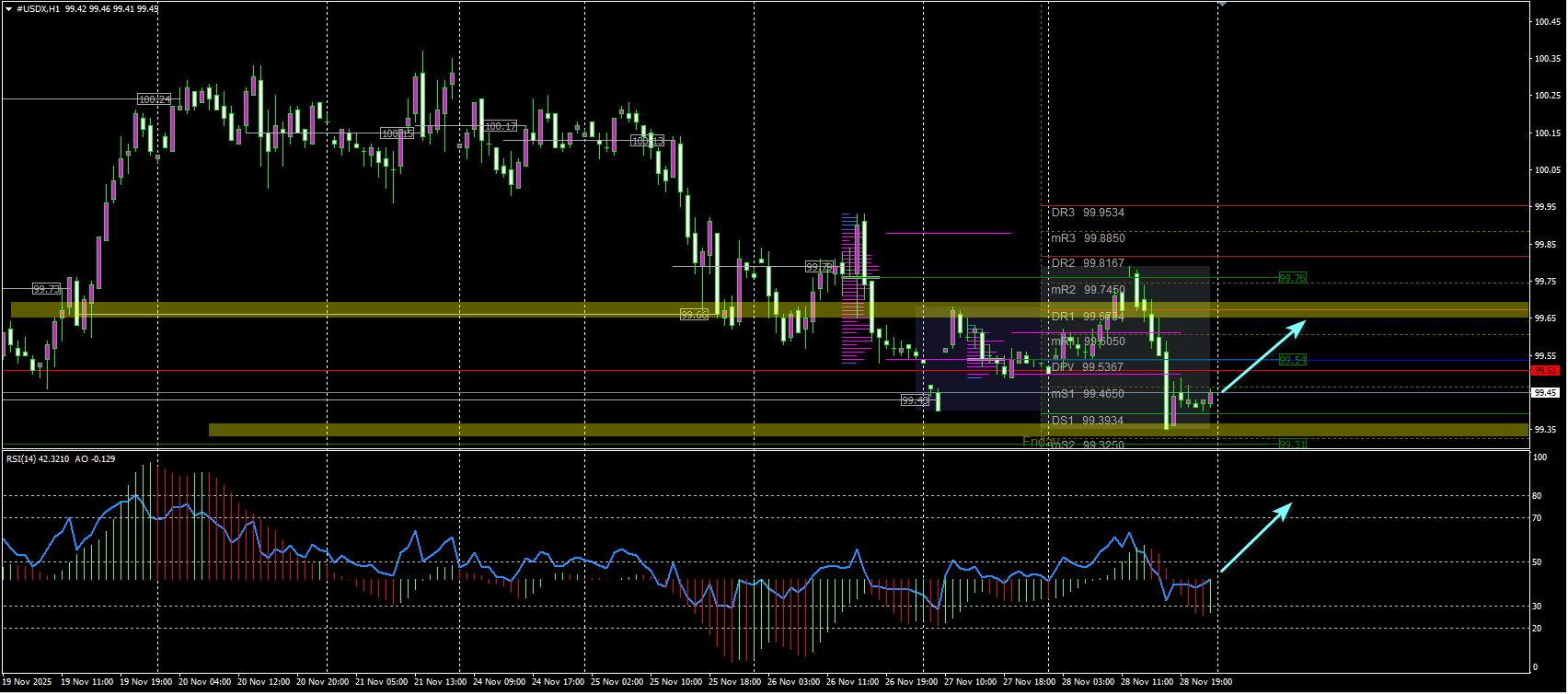Select the mR3 99.8850 pivot label

pos(1088,238)
